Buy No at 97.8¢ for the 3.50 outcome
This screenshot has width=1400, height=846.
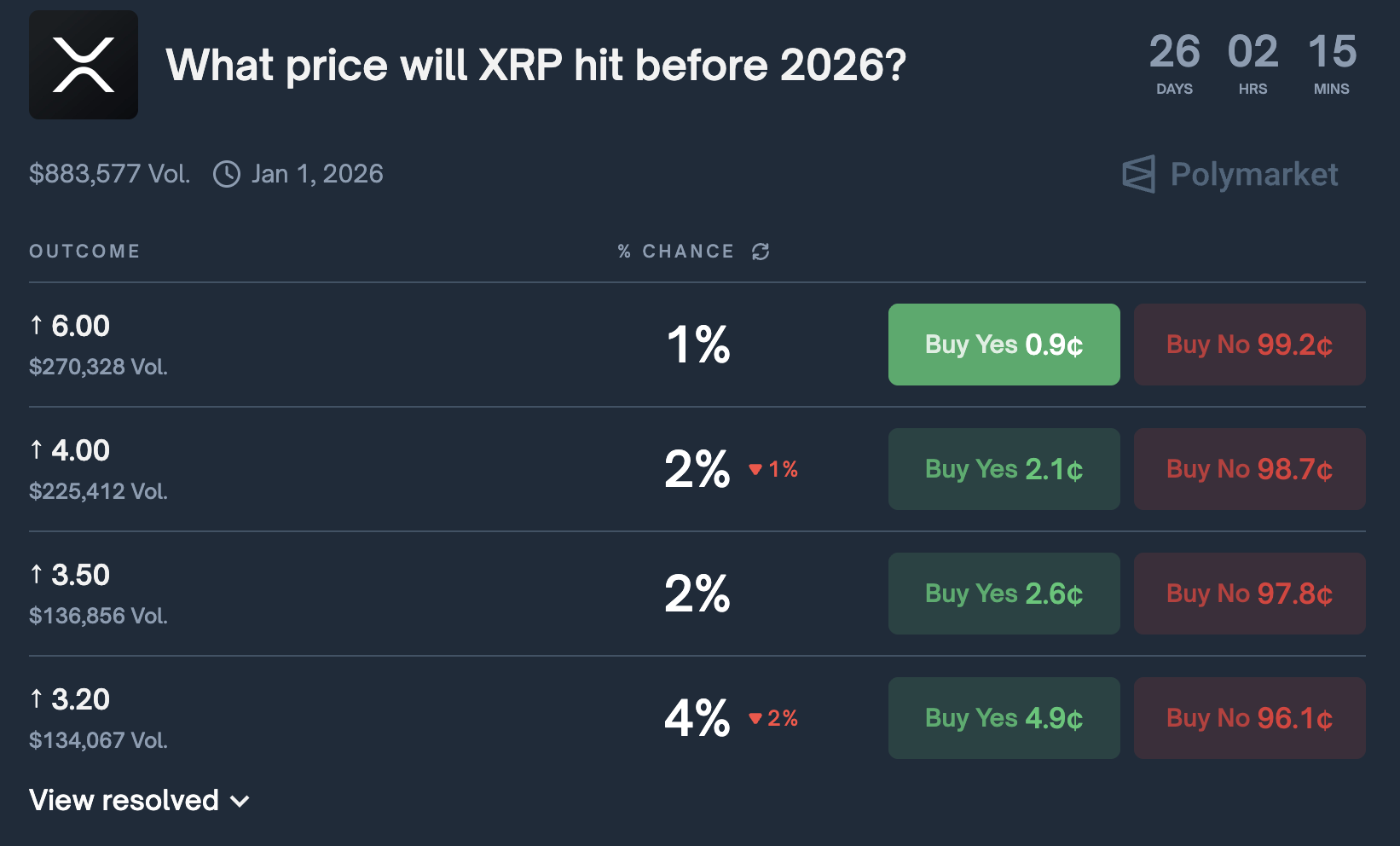1248,594
